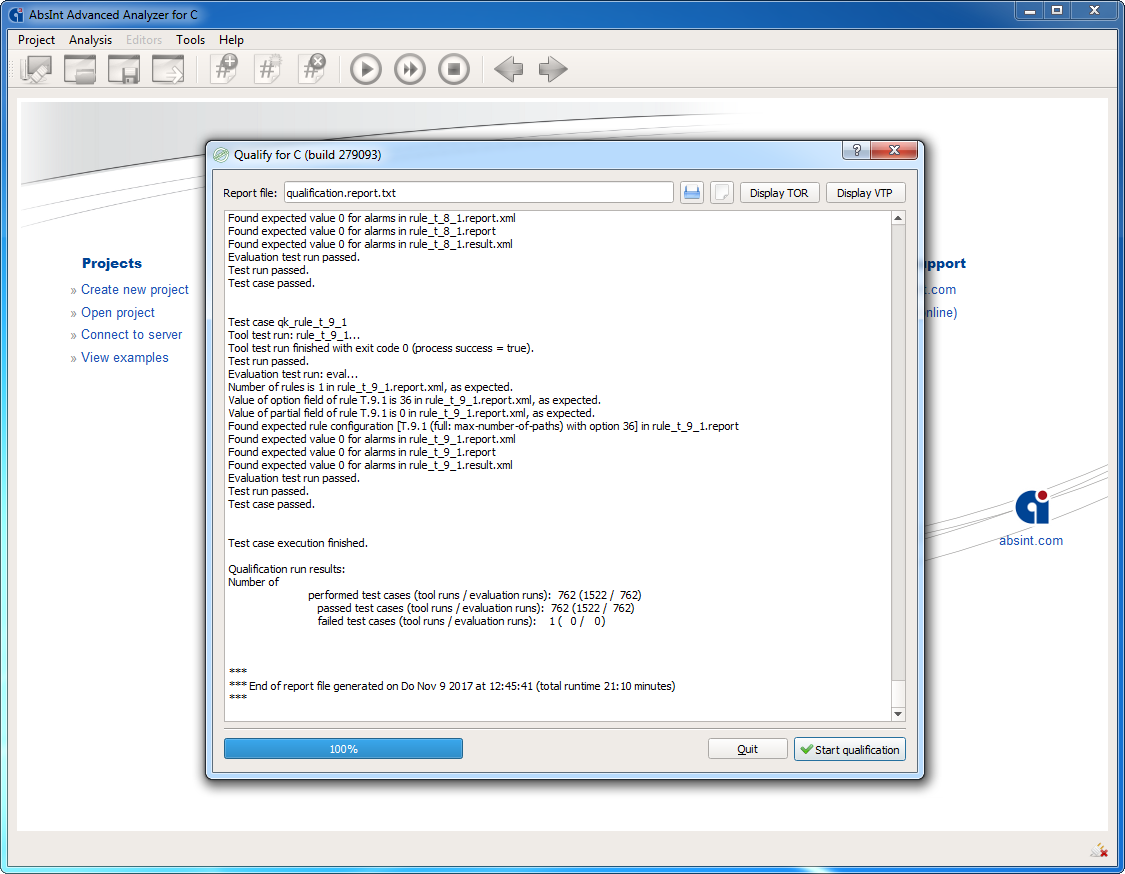Click the open project folder toolbar icon

(x=80, y=70)
